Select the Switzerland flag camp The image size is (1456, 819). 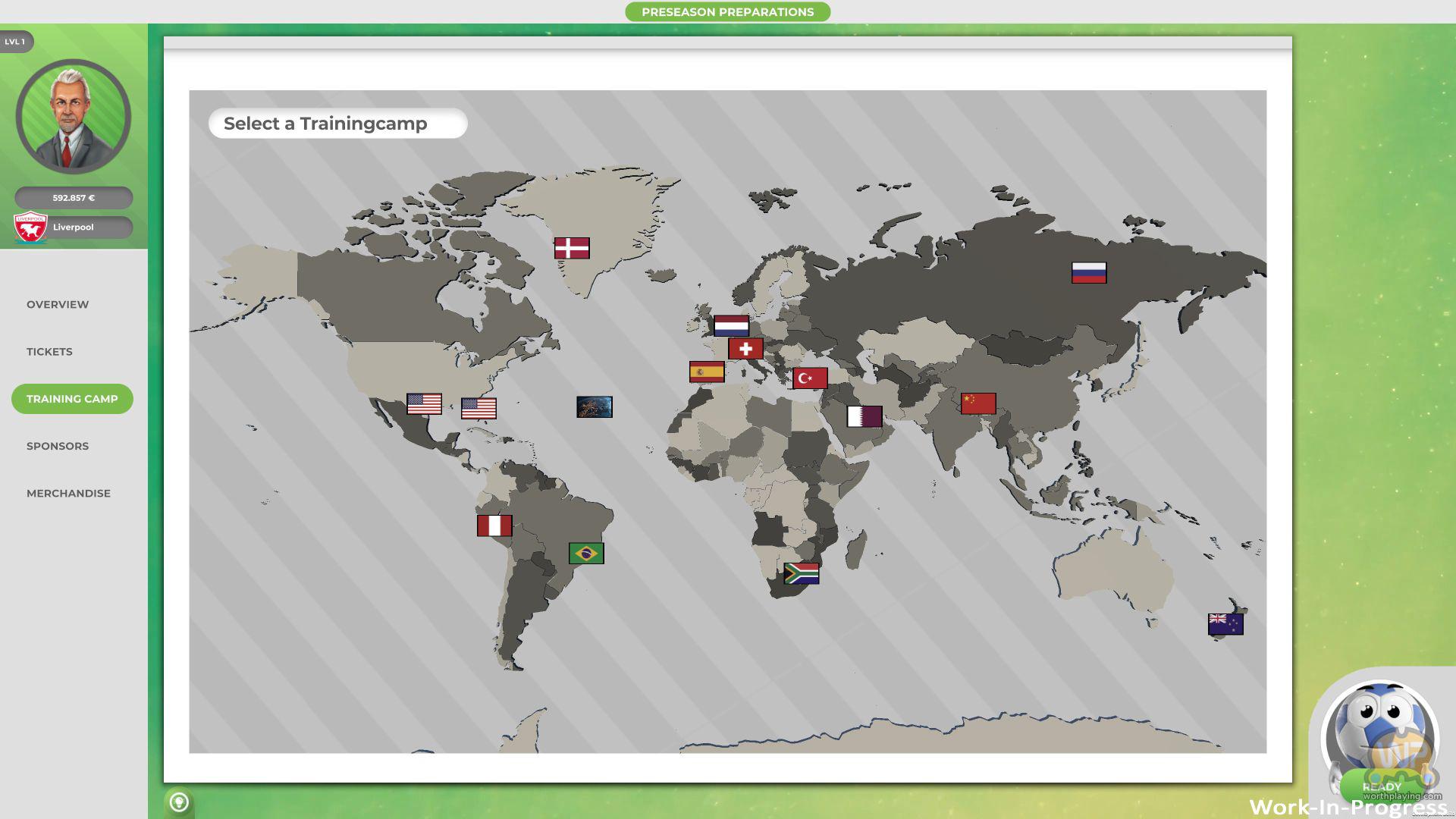(745, 349)
